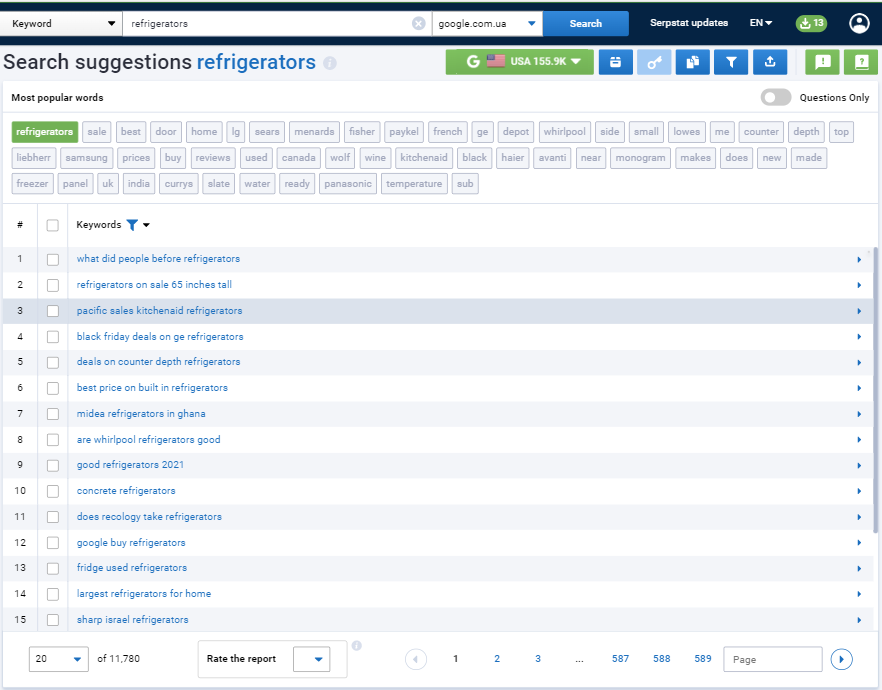Tick the select-all checkbox in table header

pos(53,226)
